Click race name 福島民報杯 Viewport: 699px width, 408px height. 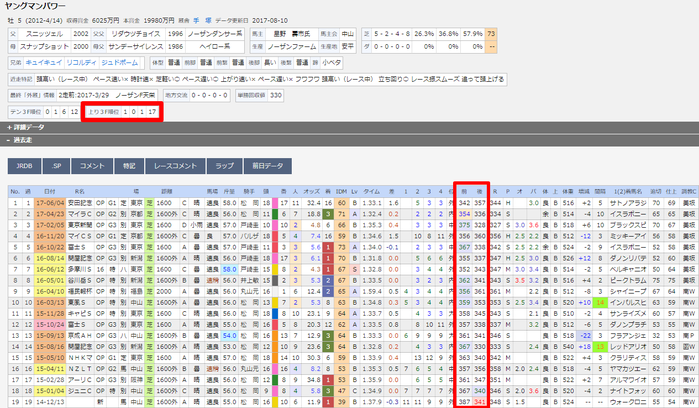[80, 292]
